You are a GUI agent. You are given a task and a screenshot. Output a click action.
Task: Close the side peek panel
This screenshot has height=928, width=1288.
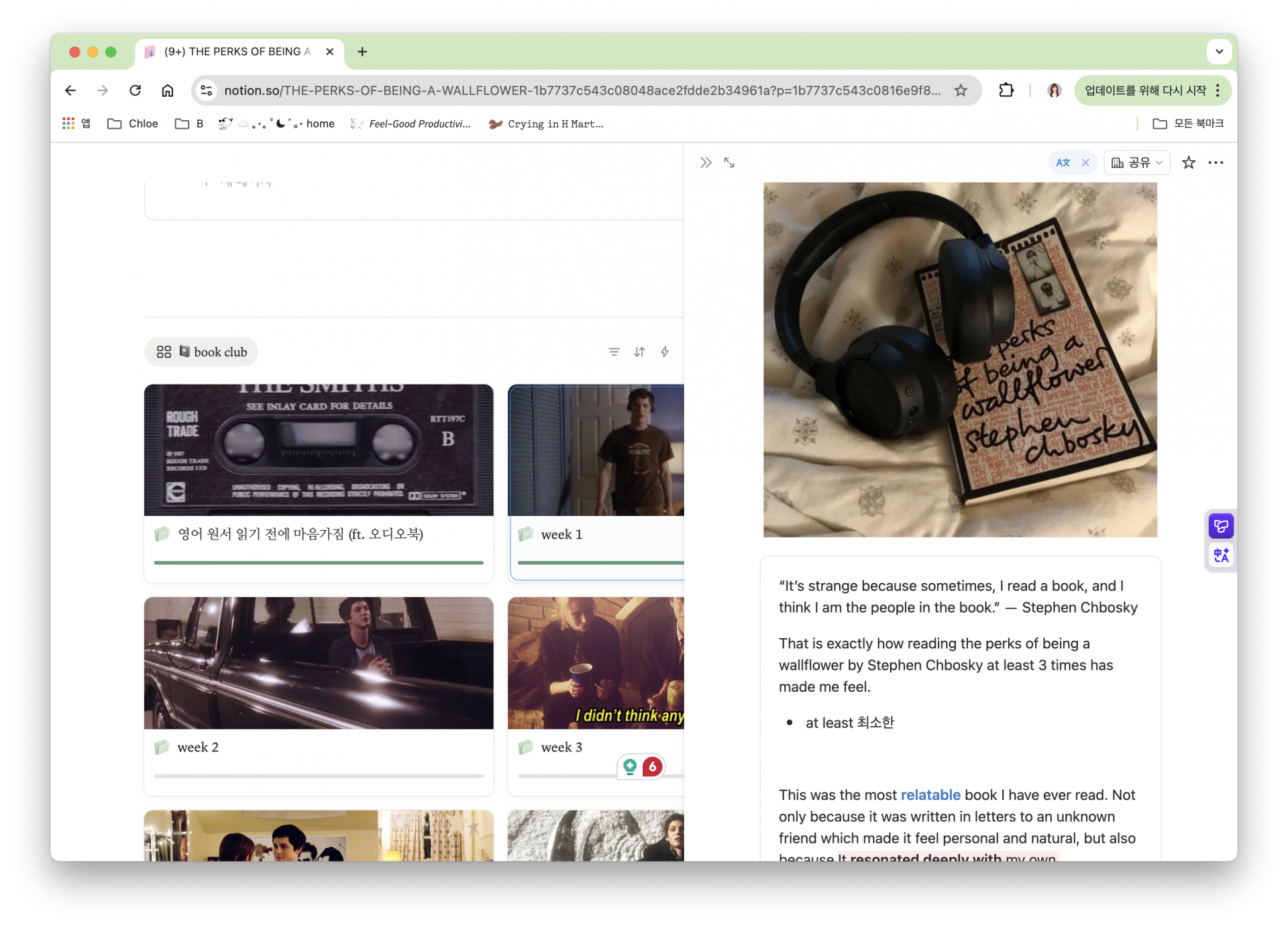[x=706, y=162]
